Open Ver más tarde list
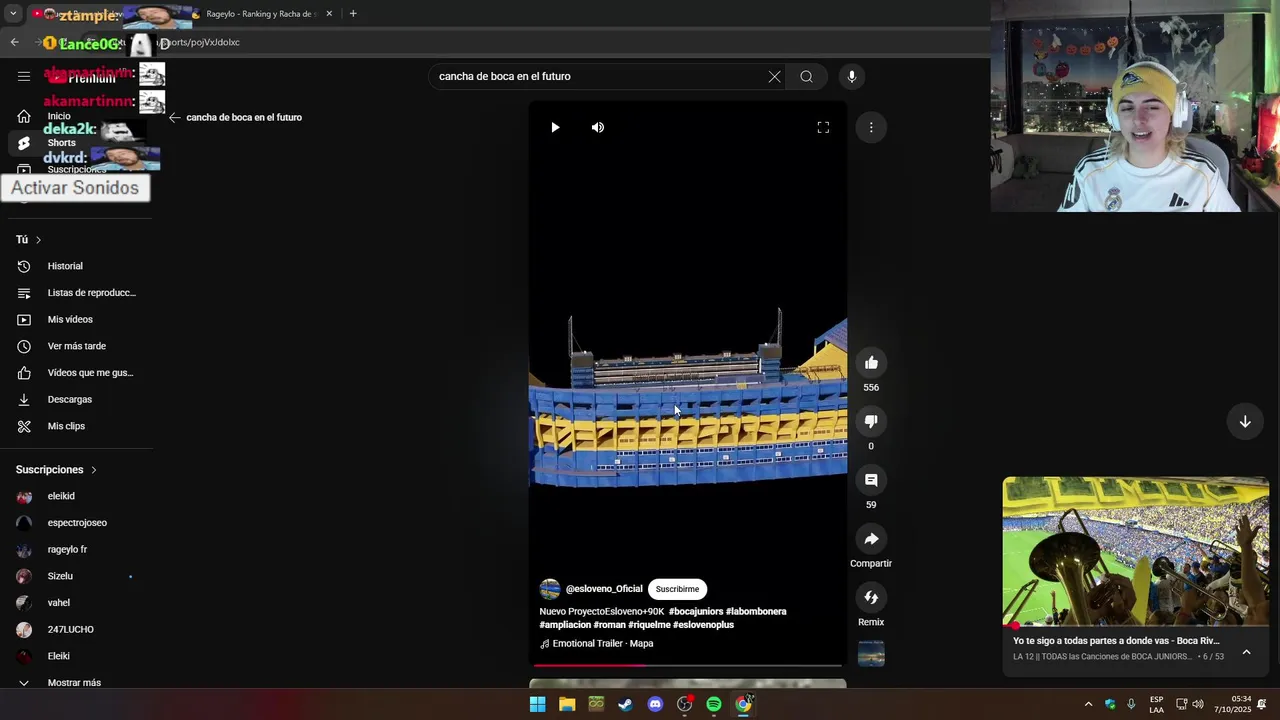This screenshot has width=1280, height=720. (76, 346)
